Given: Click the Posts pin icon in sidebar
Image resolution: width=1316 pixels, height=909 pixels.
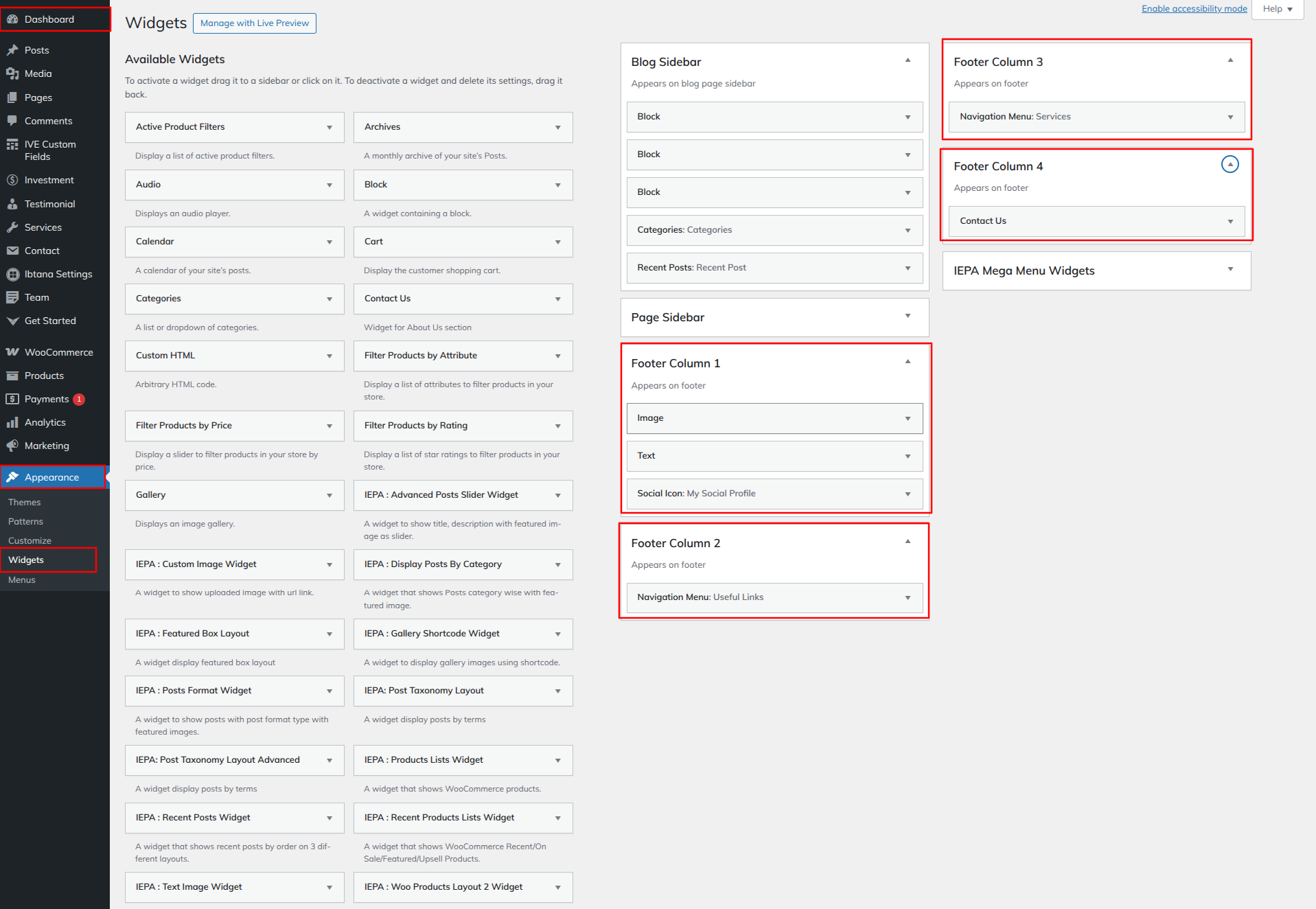Looking at the screenshot, I should click(12, 50).
